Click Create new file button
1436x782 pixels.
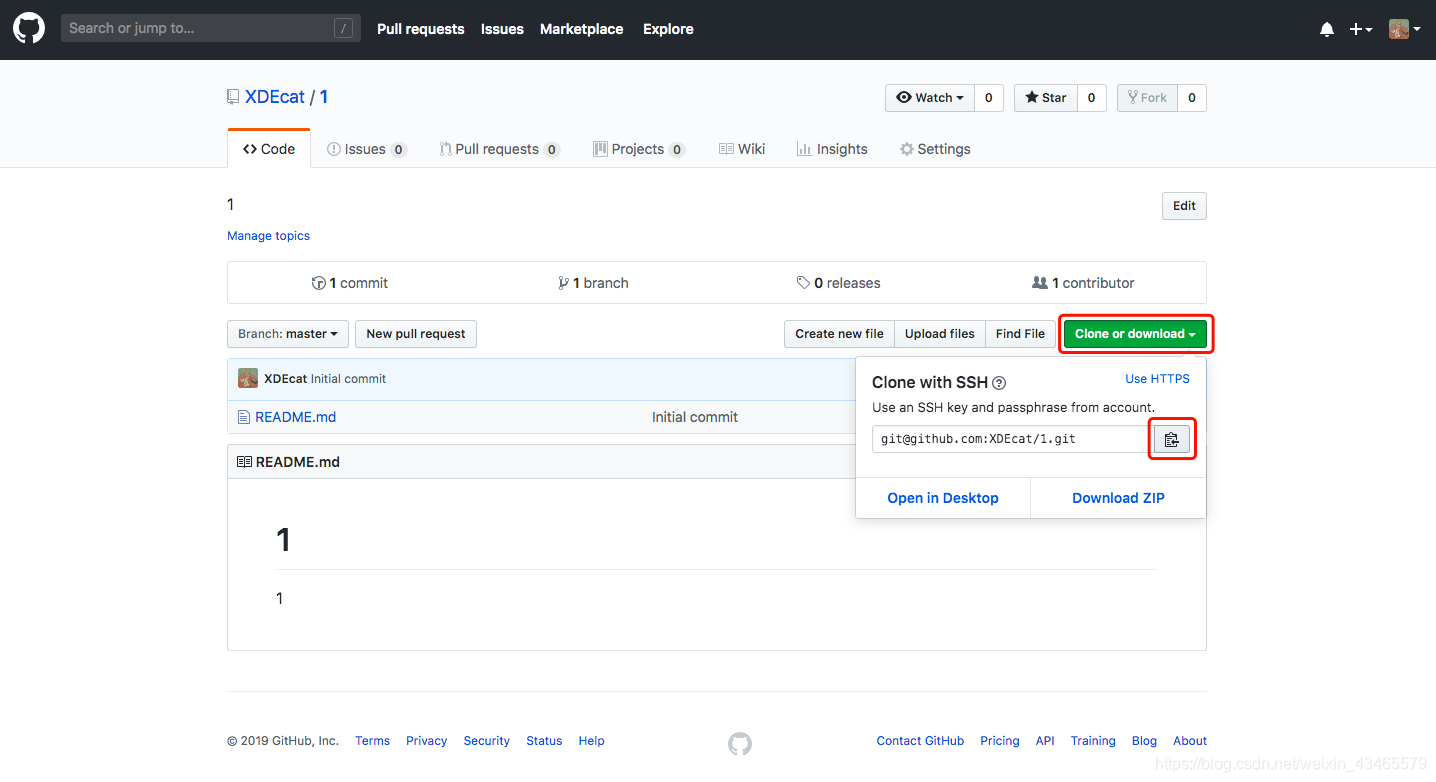point(839,334)
